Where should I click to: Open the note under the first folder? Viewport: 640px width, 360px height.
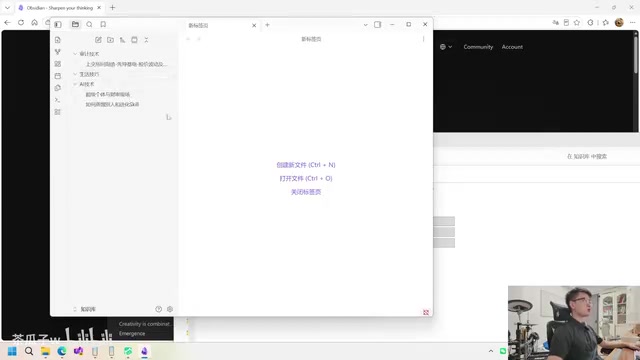(x=126, y=64)
